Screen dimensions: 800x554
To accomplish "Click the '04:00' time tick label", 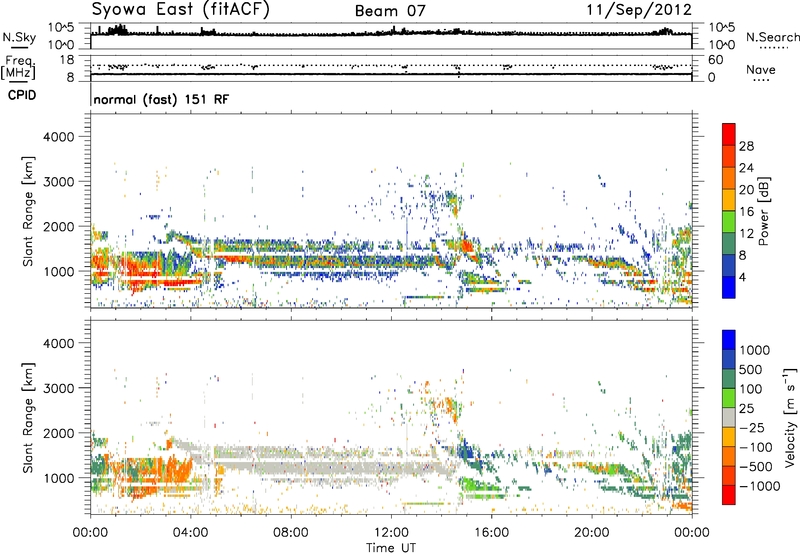I will [190, 533].
